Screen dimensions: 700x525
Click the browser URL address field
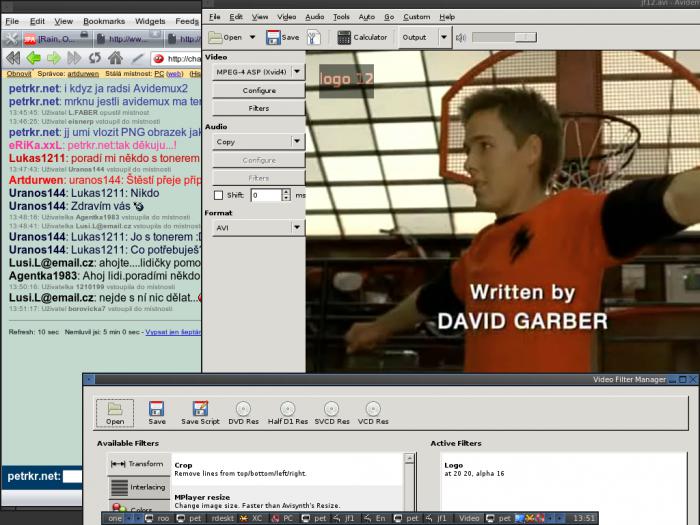(x=176, y=58)
